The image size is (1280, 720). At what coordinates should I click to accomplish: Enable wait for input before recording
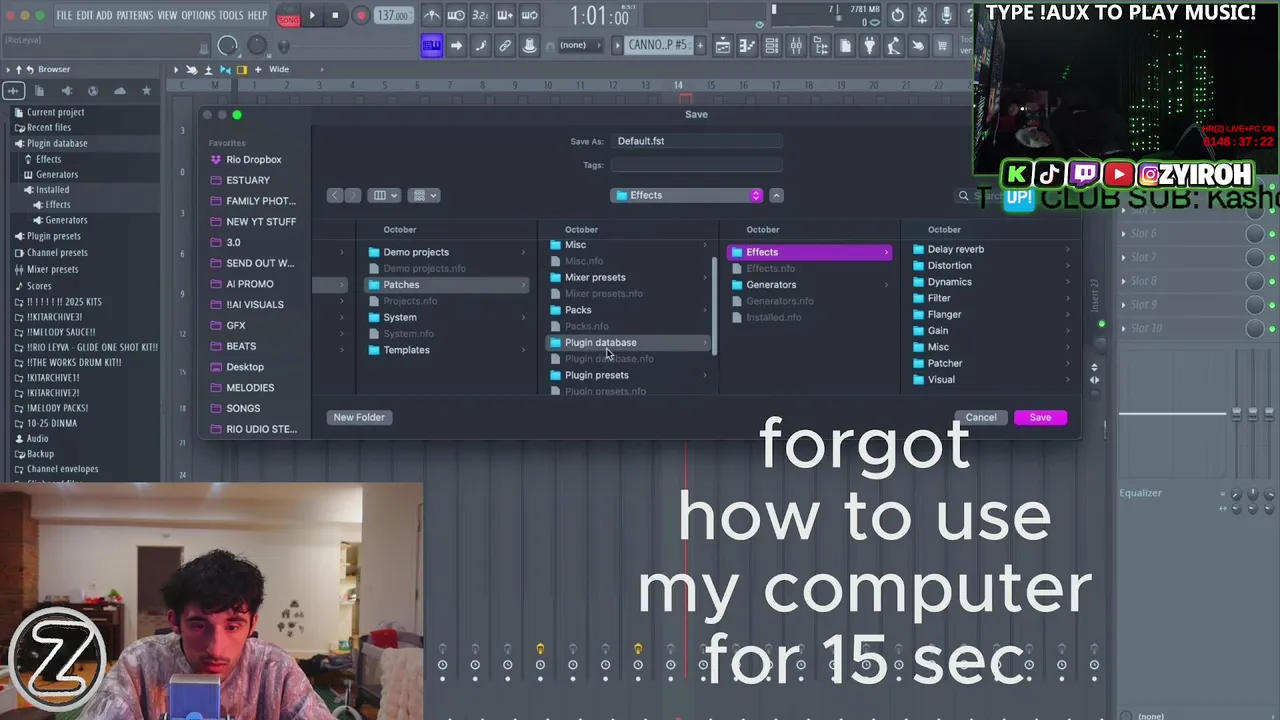click(x=456, y=15)
